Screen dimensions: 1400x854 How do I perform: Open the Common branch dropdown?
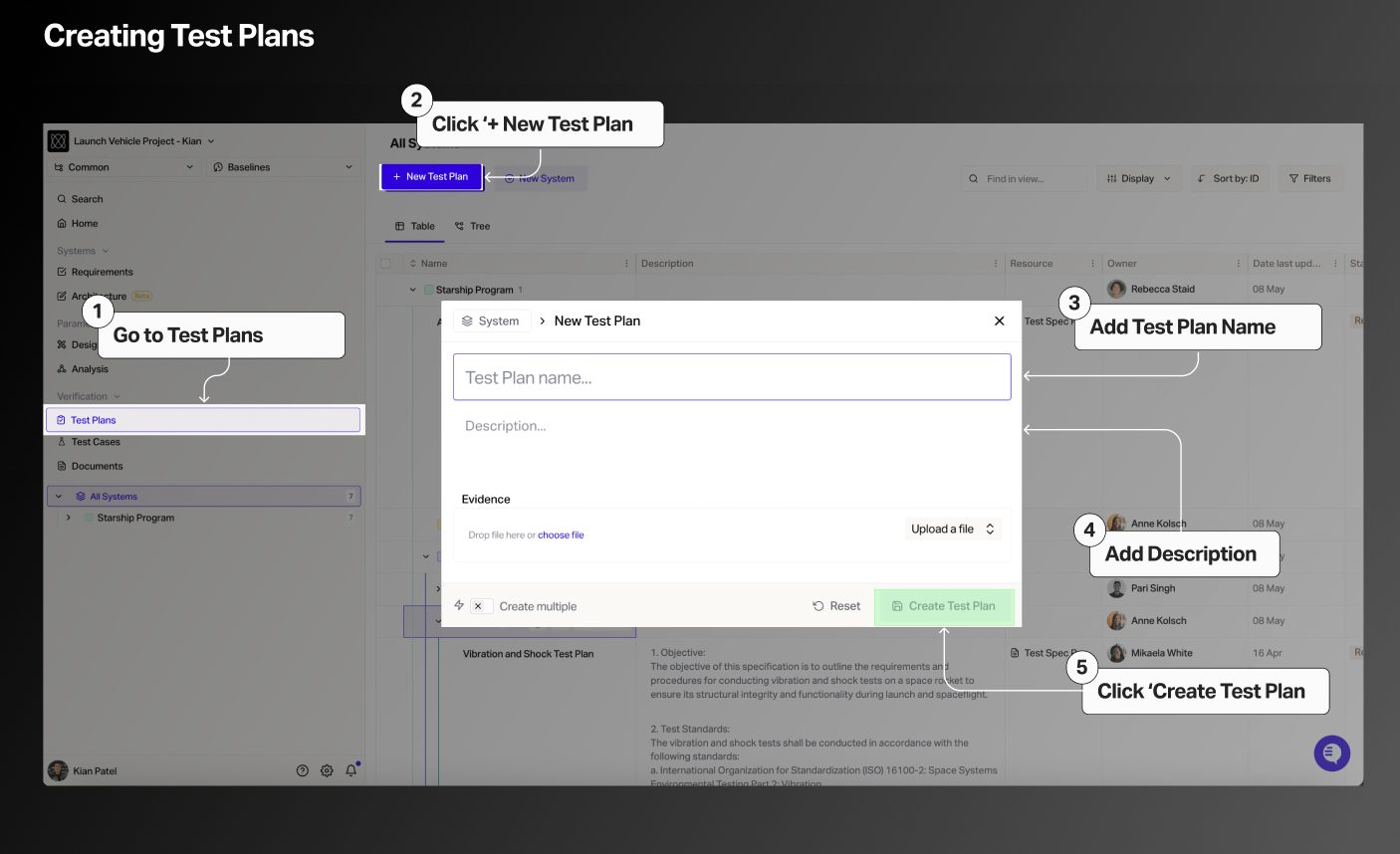[124, 167]
